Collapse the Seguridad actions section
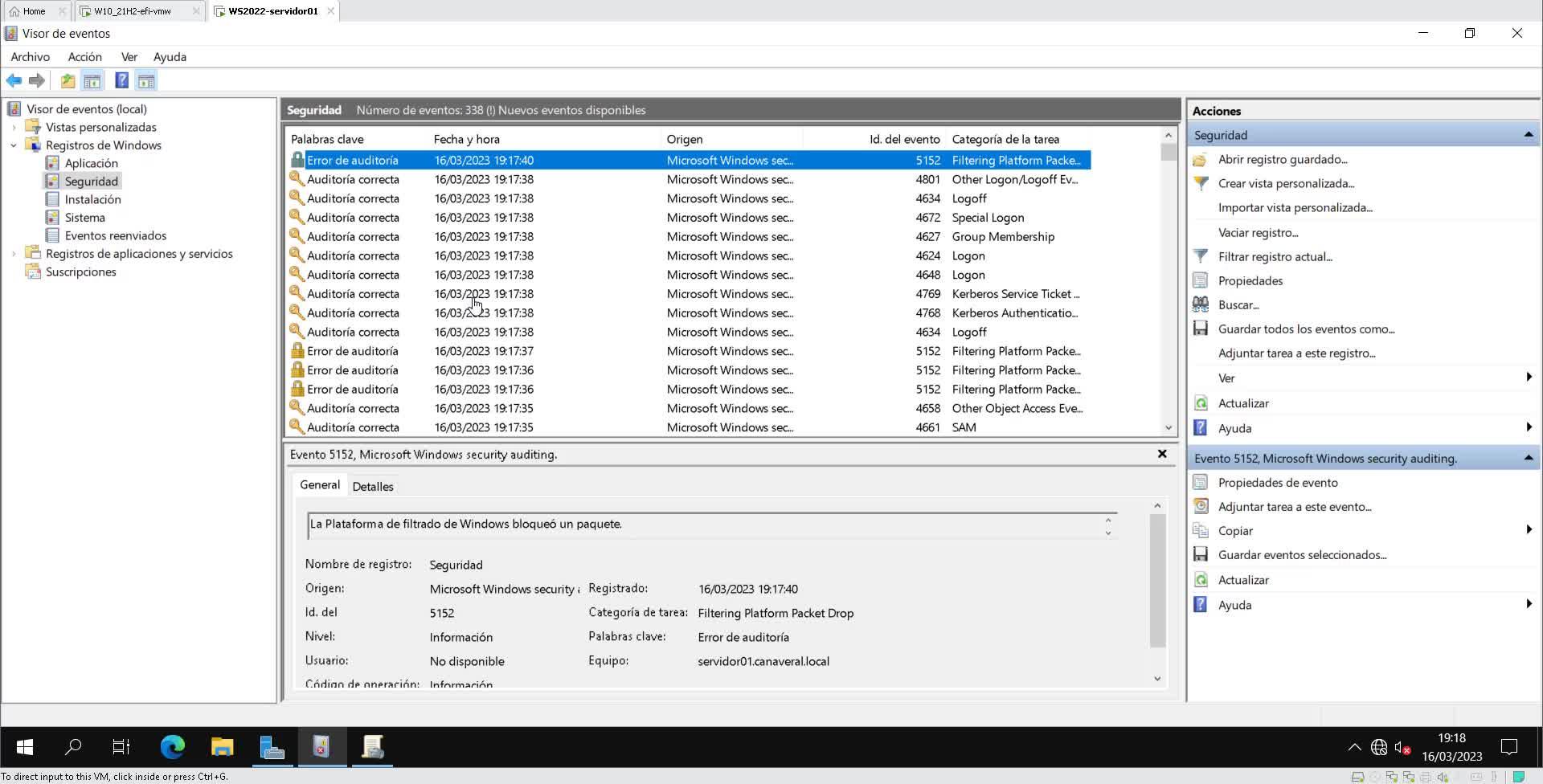 tap(1528, 135)
